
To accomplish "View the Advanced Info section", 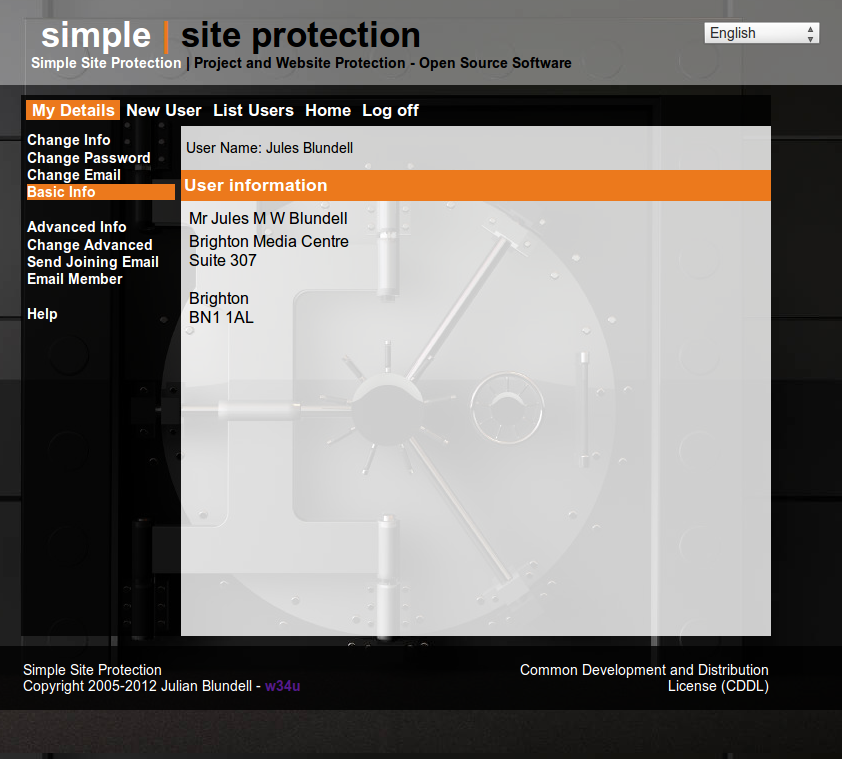I will pyautogui.click(x=76, y=227).
